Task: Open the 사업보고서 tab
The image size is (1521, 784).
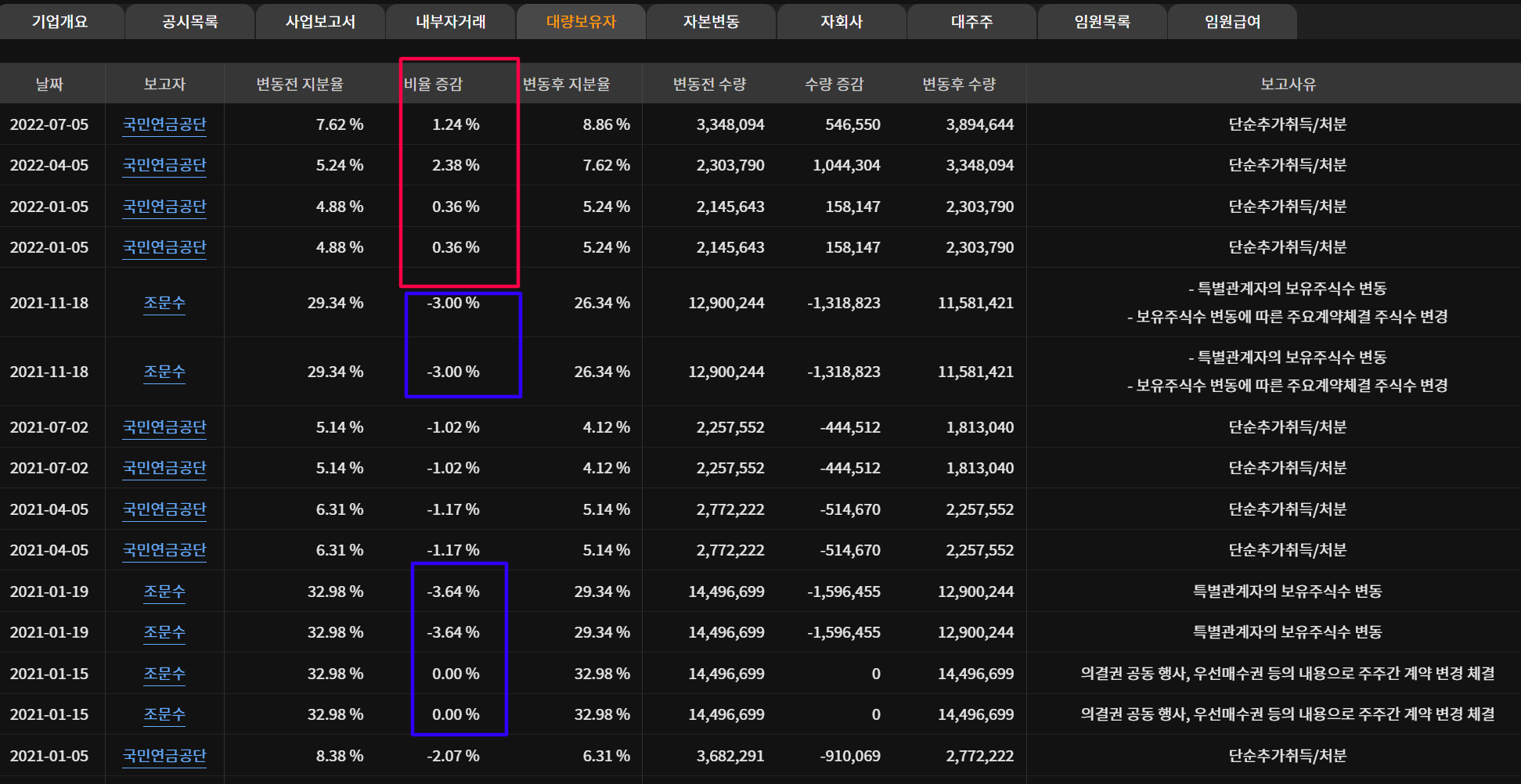Action: (x=320, y=22)
